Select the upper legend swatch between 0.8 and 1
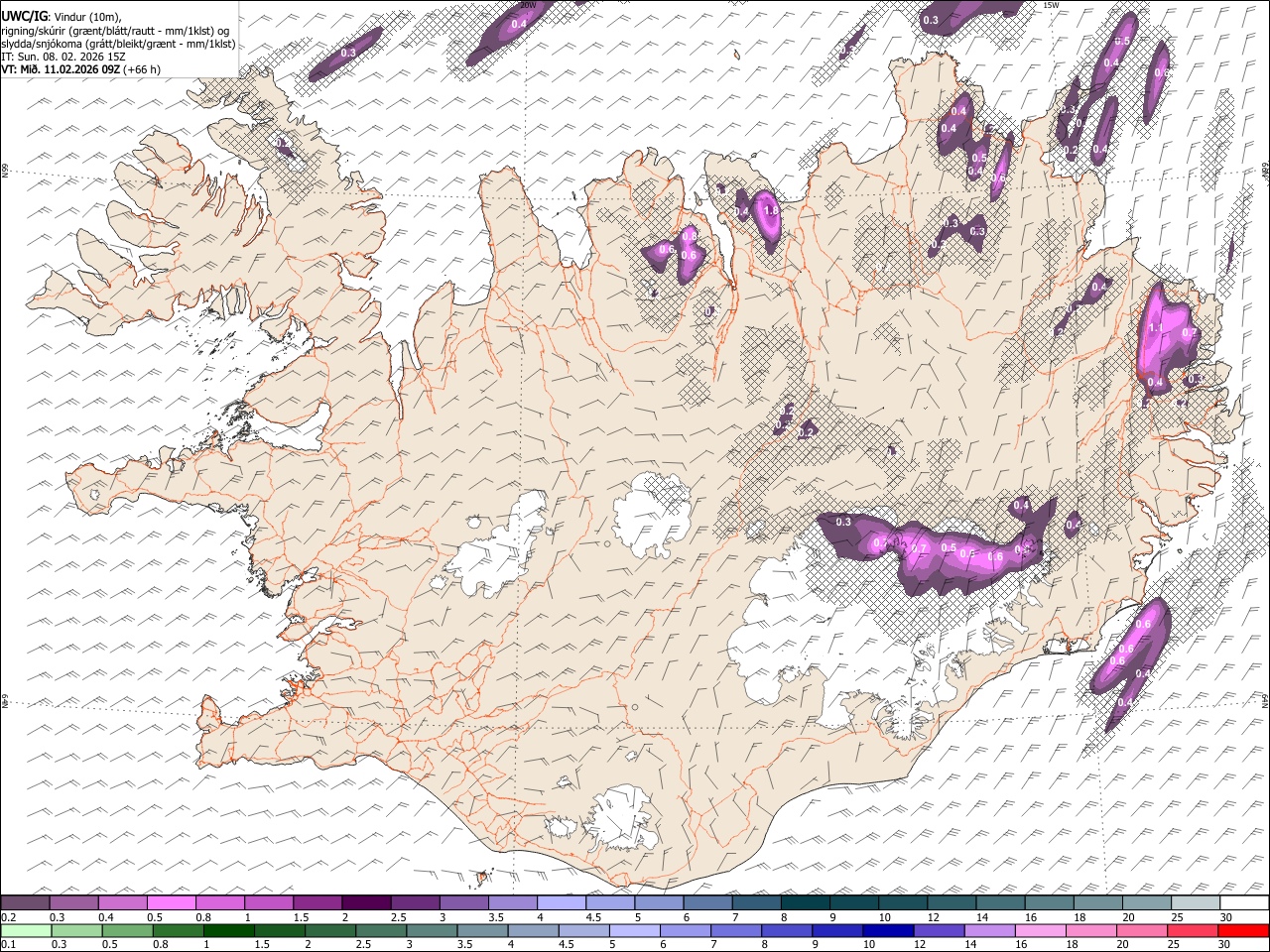The width and height of the screenshot is (1270, 952). point(220,902)
